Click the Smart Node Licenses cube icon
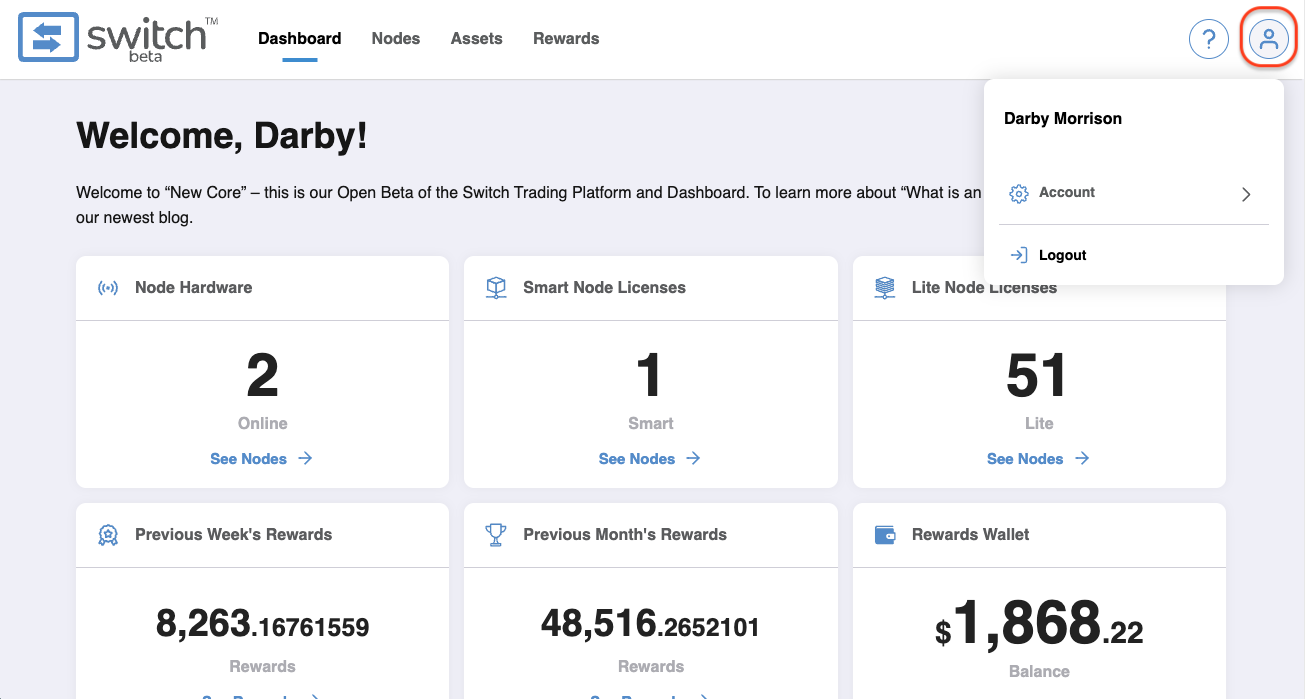This screenshot has width=1305, height=699. coord(496,288)
